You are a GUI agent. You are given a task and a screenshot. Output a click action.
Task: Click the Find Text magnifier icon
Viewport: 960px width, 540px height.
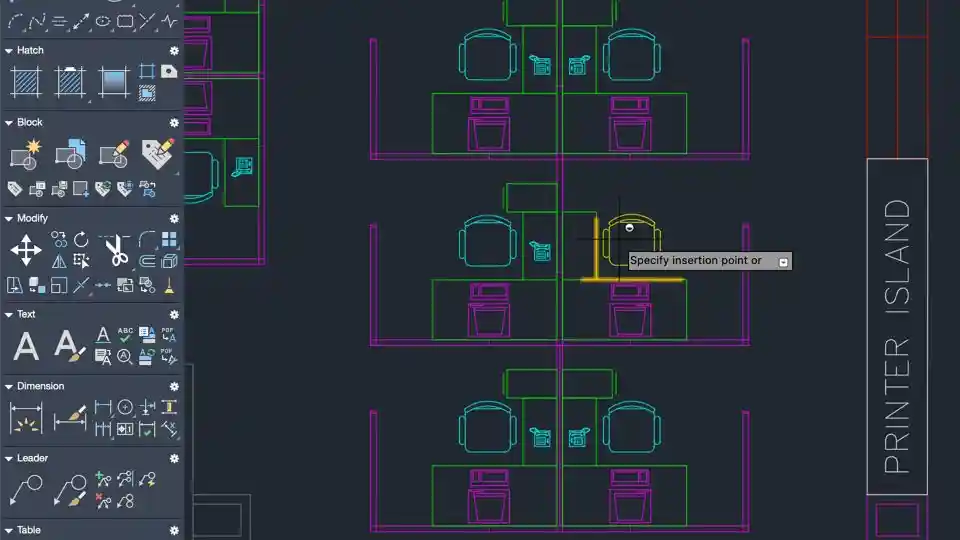click(125, 357)
